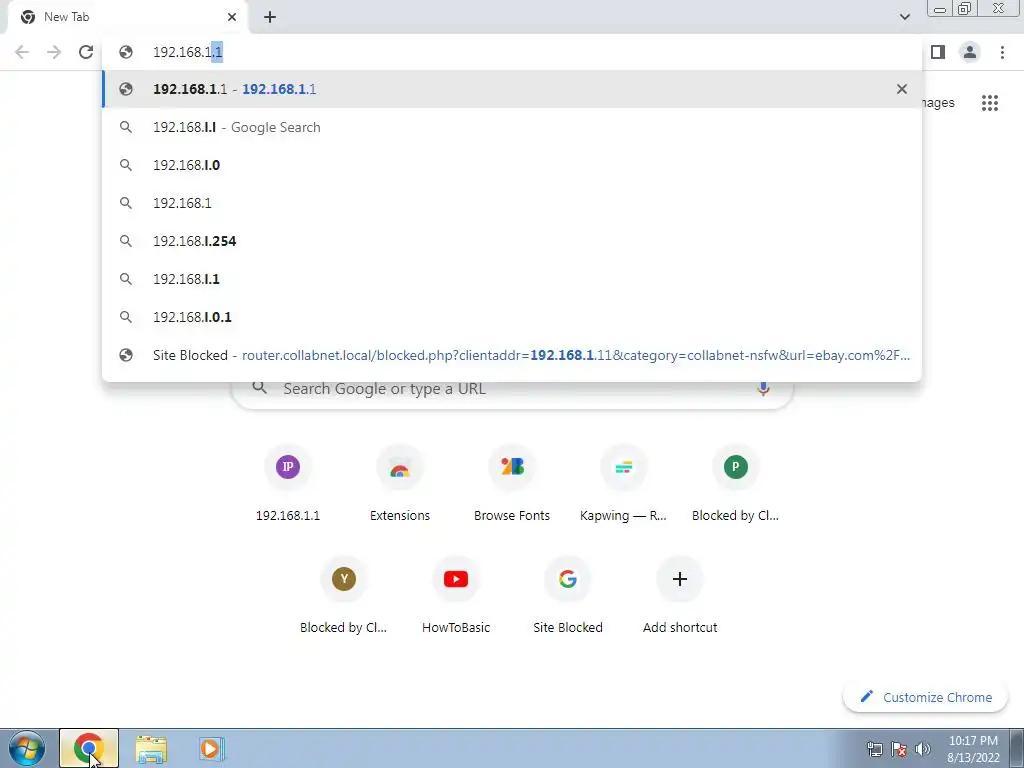Open the volume speaker tray icon
The height and width of the screenshot is (768, 1024).
pos(923,749)
